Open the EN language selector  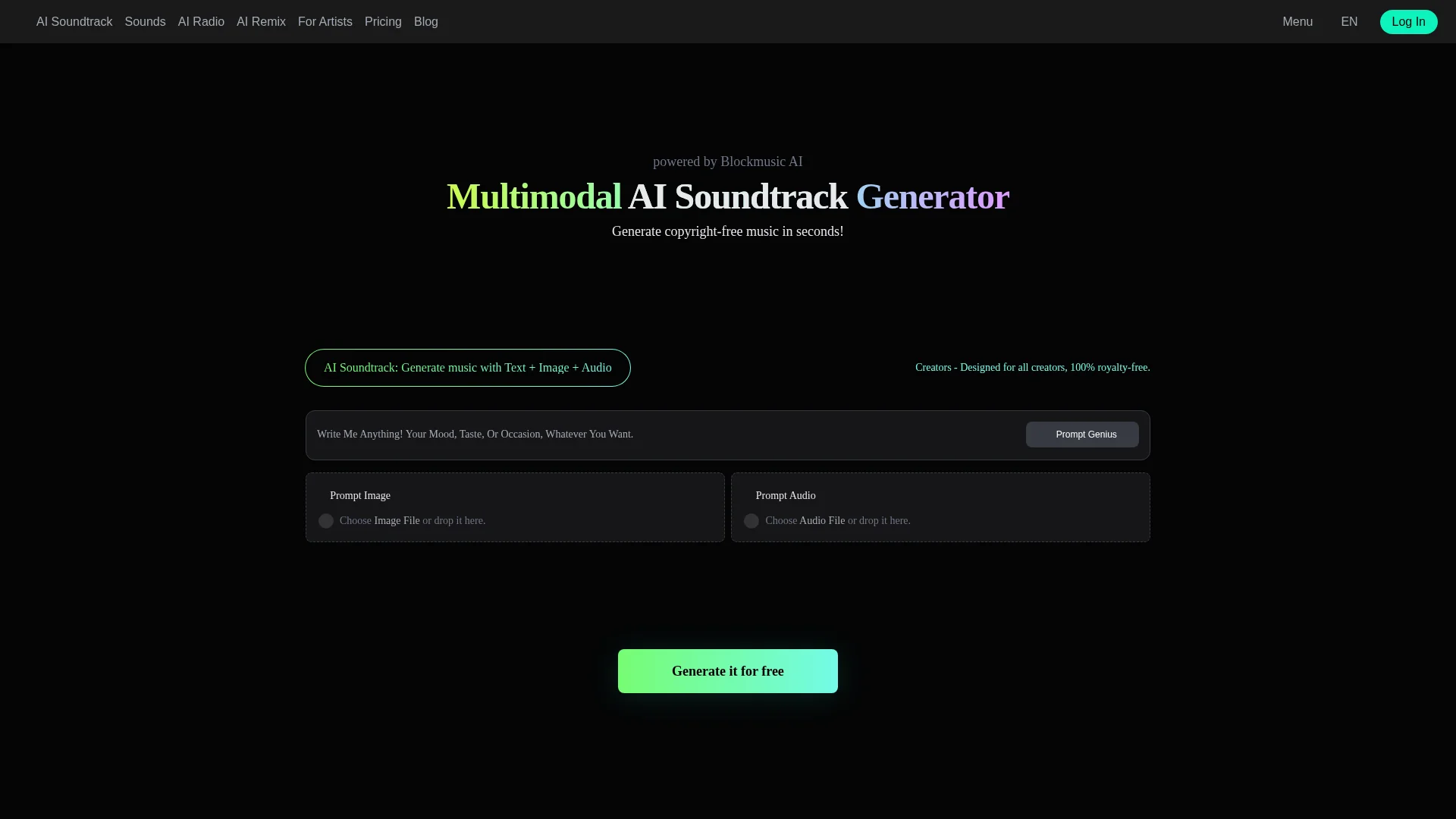[x=1348, y=22]
